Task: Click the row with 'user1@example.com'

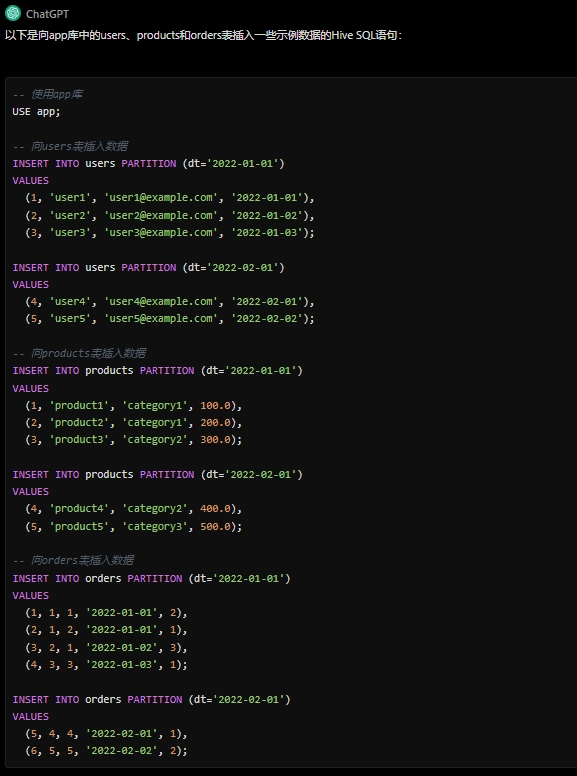Action: pos(170,197)
